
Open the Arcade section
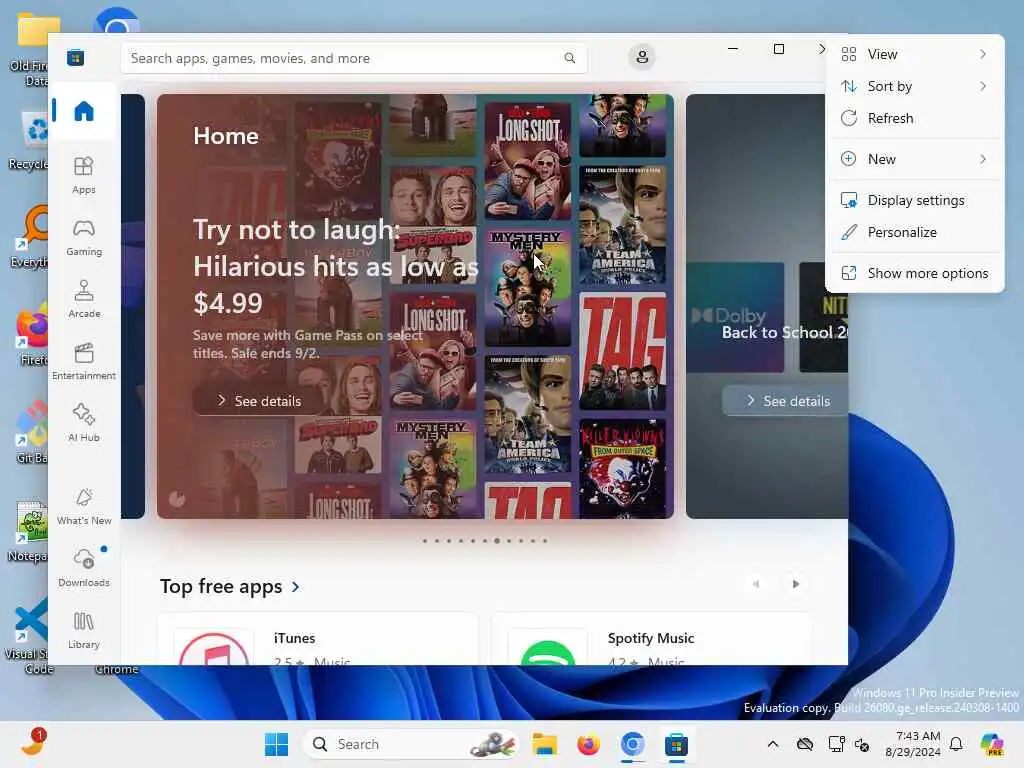84,299
